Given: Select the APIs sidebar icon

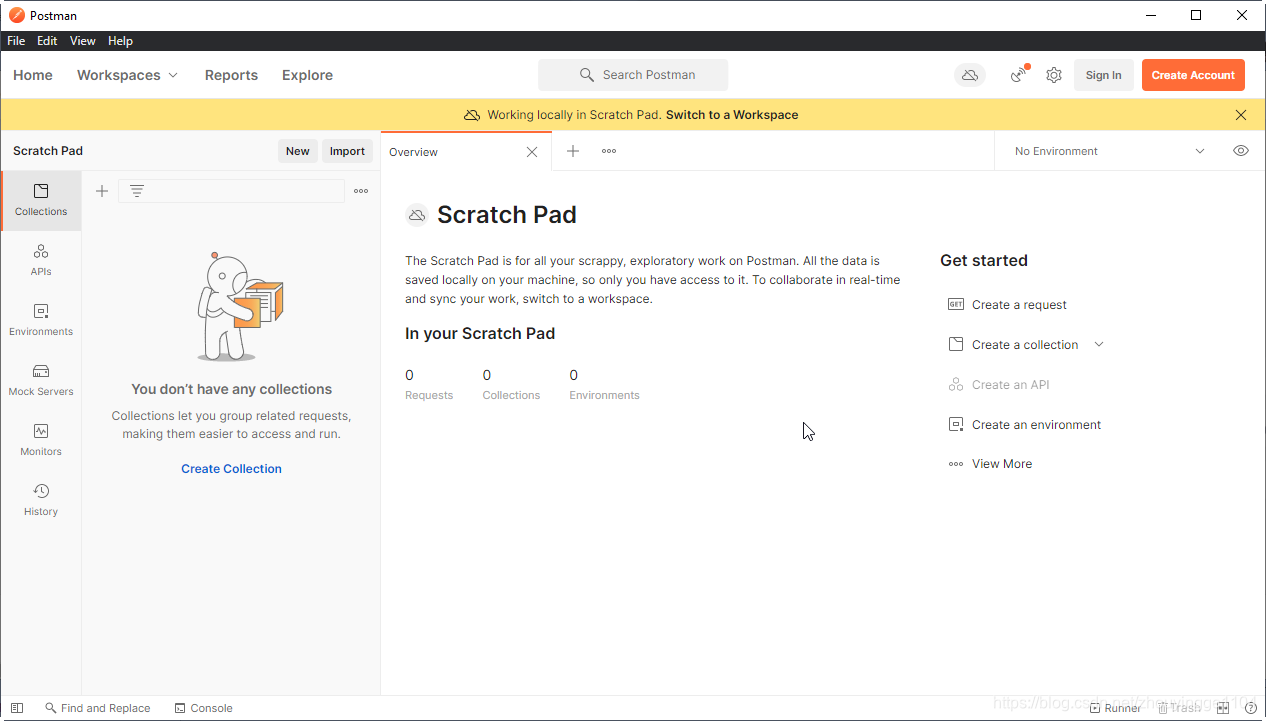Looking at the screenshot, I should pyautogui.click(x=40, y=260).
